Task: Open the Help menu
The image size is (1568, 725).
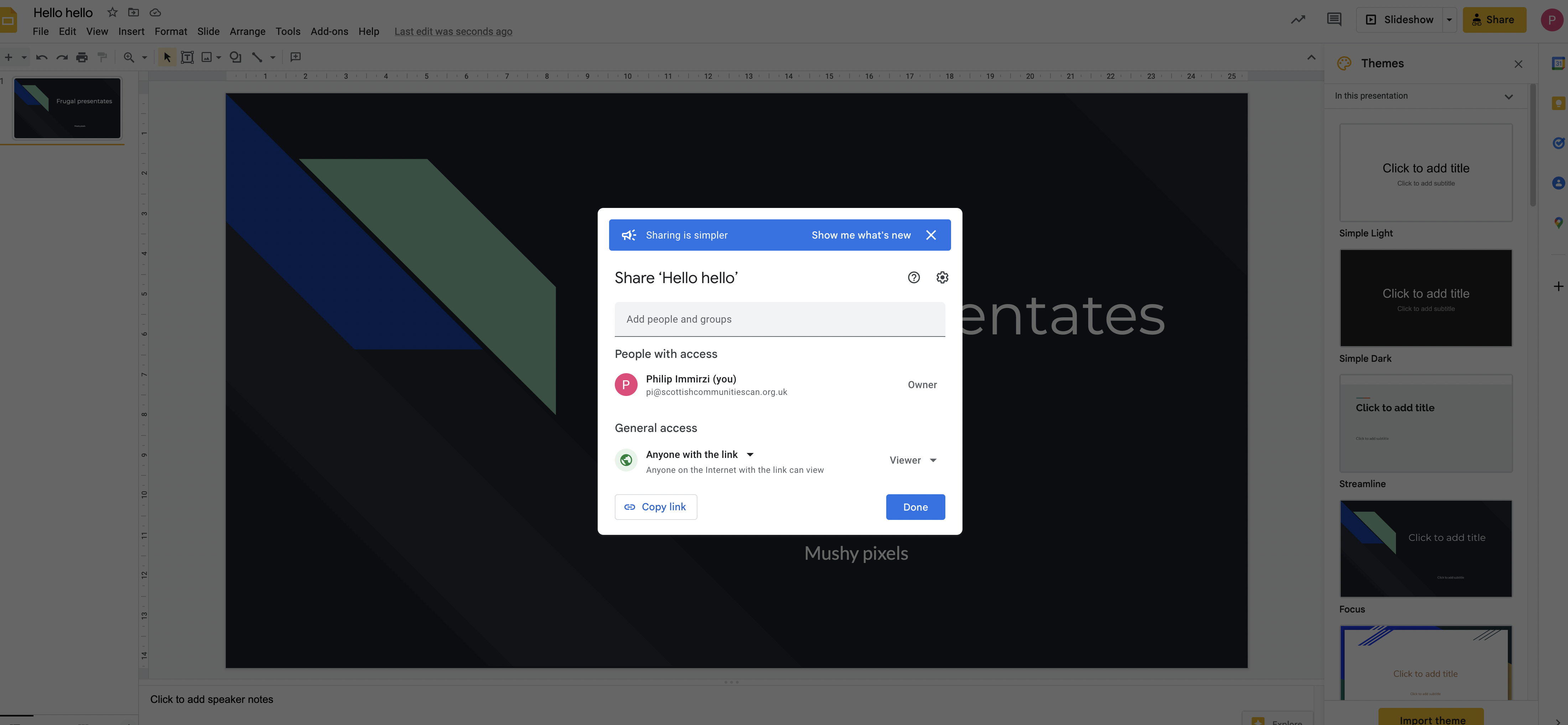Action: point(368,31)
